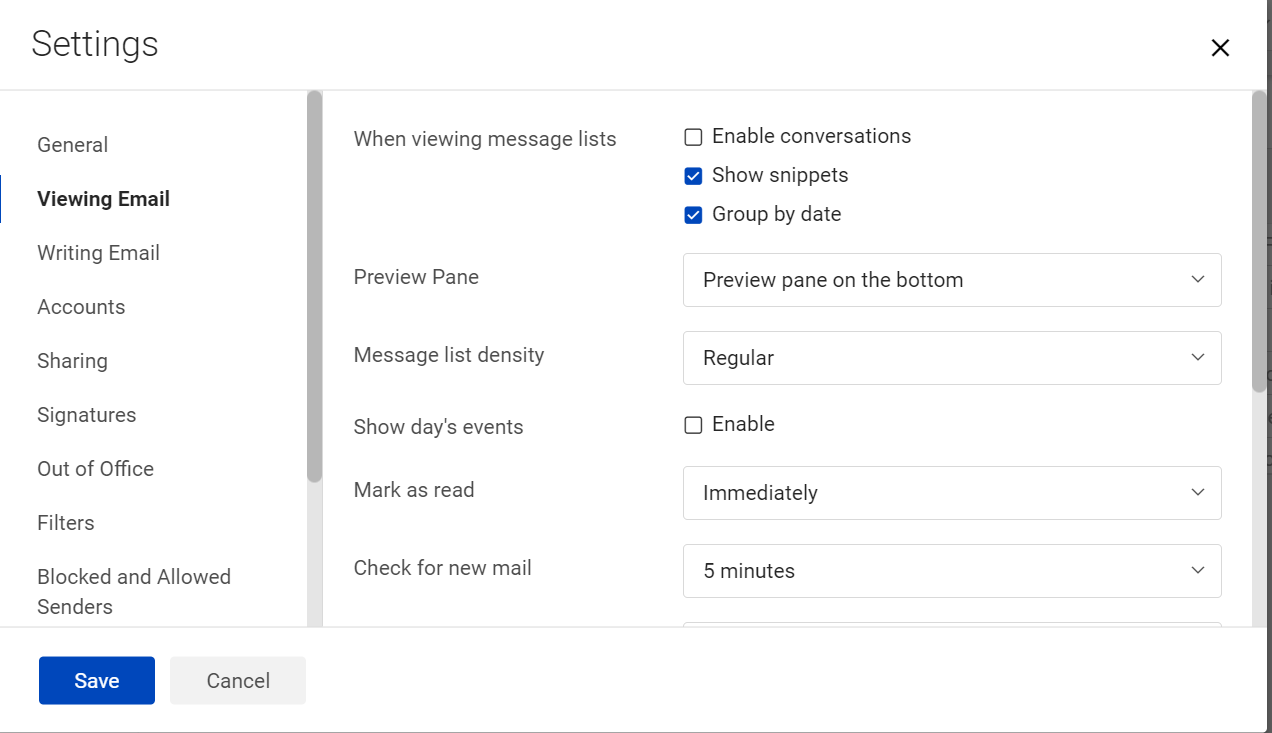
Task: Open the Signatures section
Action: [x=86, y=414]
